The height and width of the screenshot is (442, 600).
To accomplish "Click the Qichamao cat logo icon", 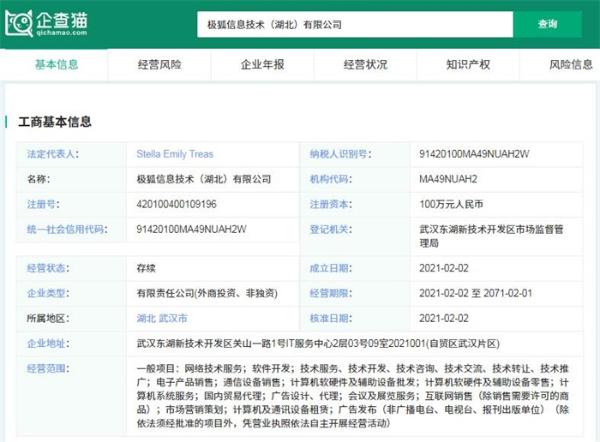I will [18, 24].
